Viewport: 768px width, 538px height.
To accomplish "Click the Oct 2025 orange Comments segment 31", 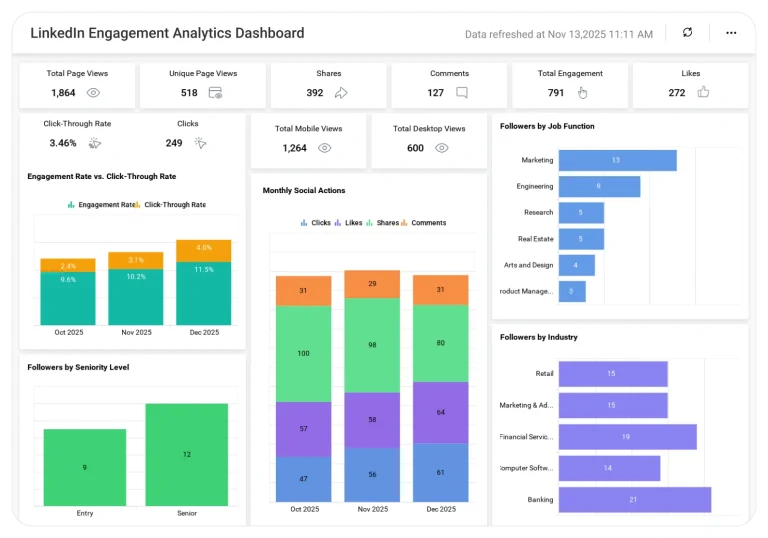I will pyautogui.click(x=303, y=291).
